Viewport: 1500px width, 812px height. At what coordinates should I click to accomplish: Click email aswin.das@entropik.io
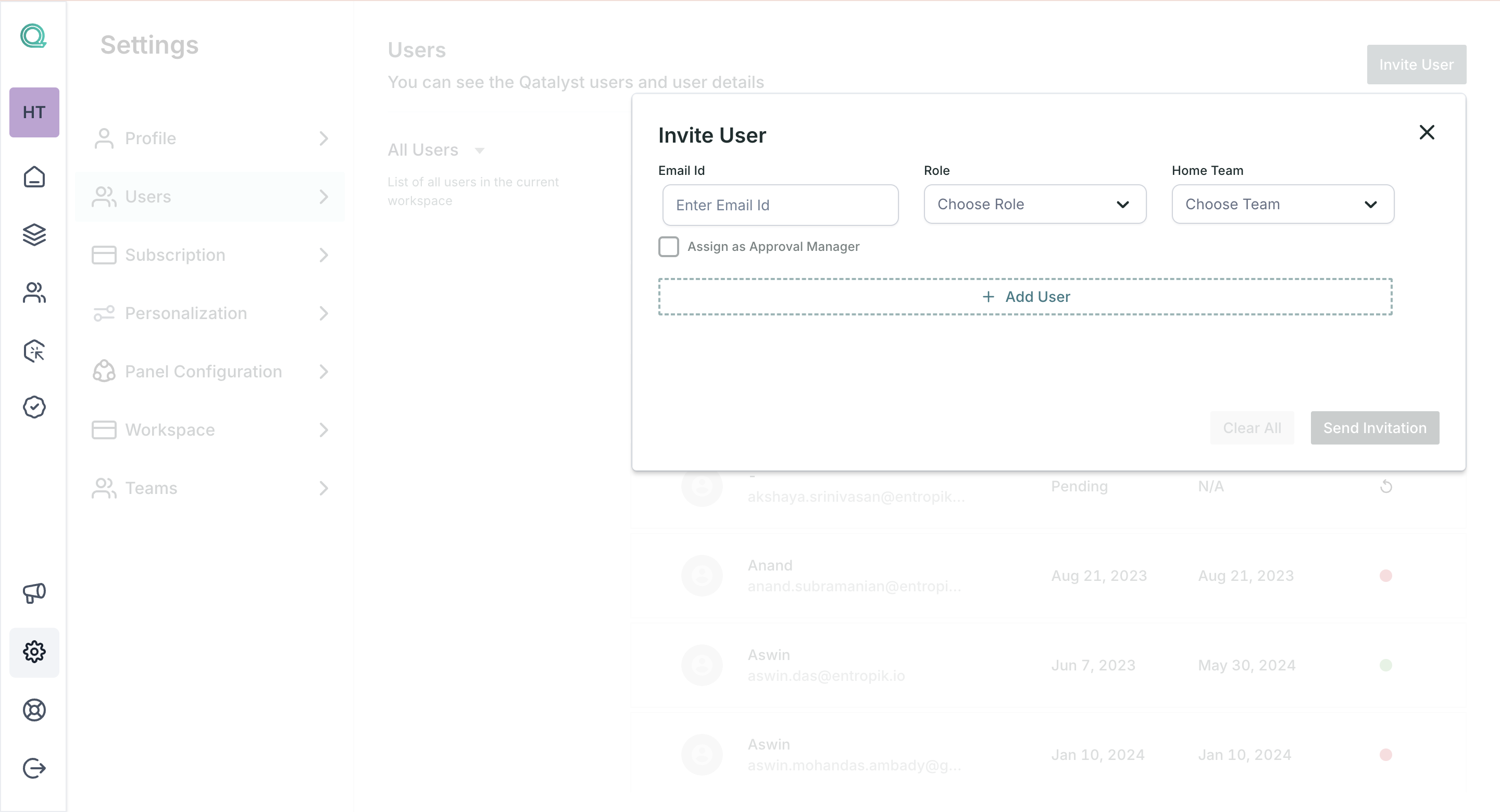point(826,676)
